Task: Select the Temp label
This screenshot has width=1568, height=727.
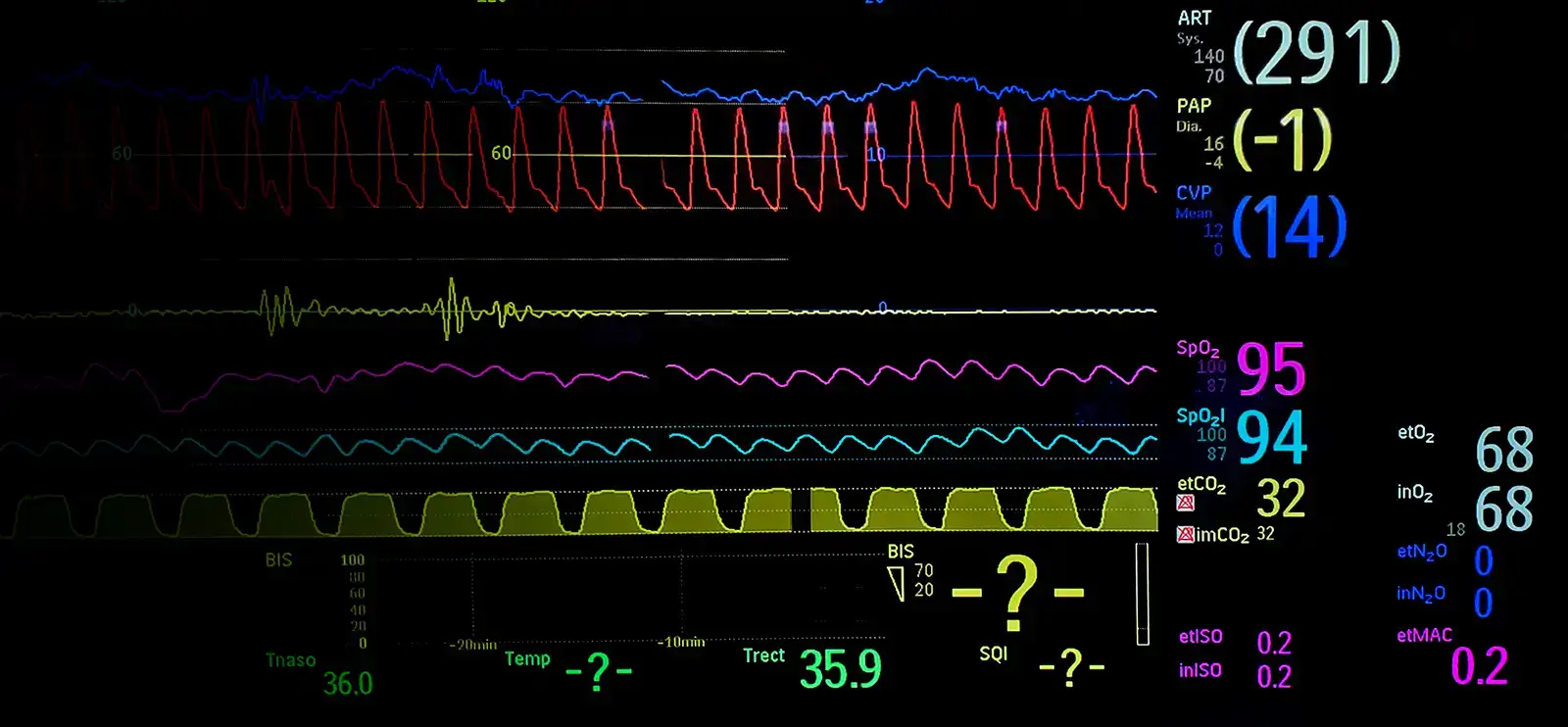Action: (527, 658)
